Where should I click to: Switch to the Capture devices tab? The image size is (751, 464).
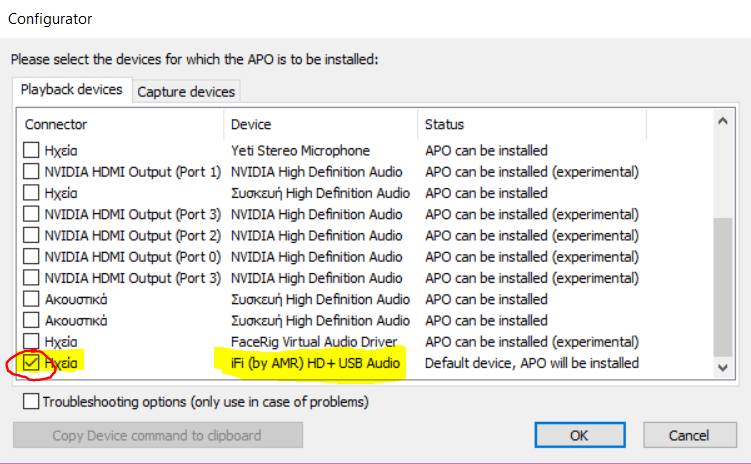[x=186, y=92]
